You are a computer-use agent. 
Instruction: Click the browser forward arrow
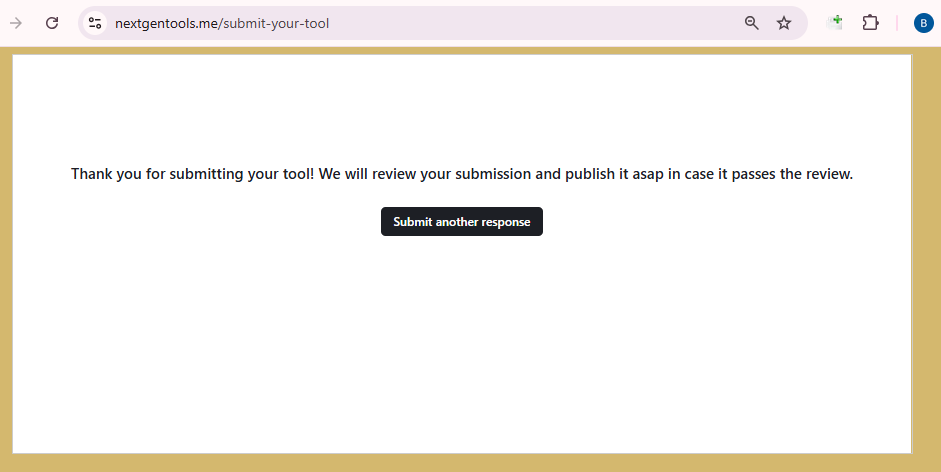click(16, 23)
